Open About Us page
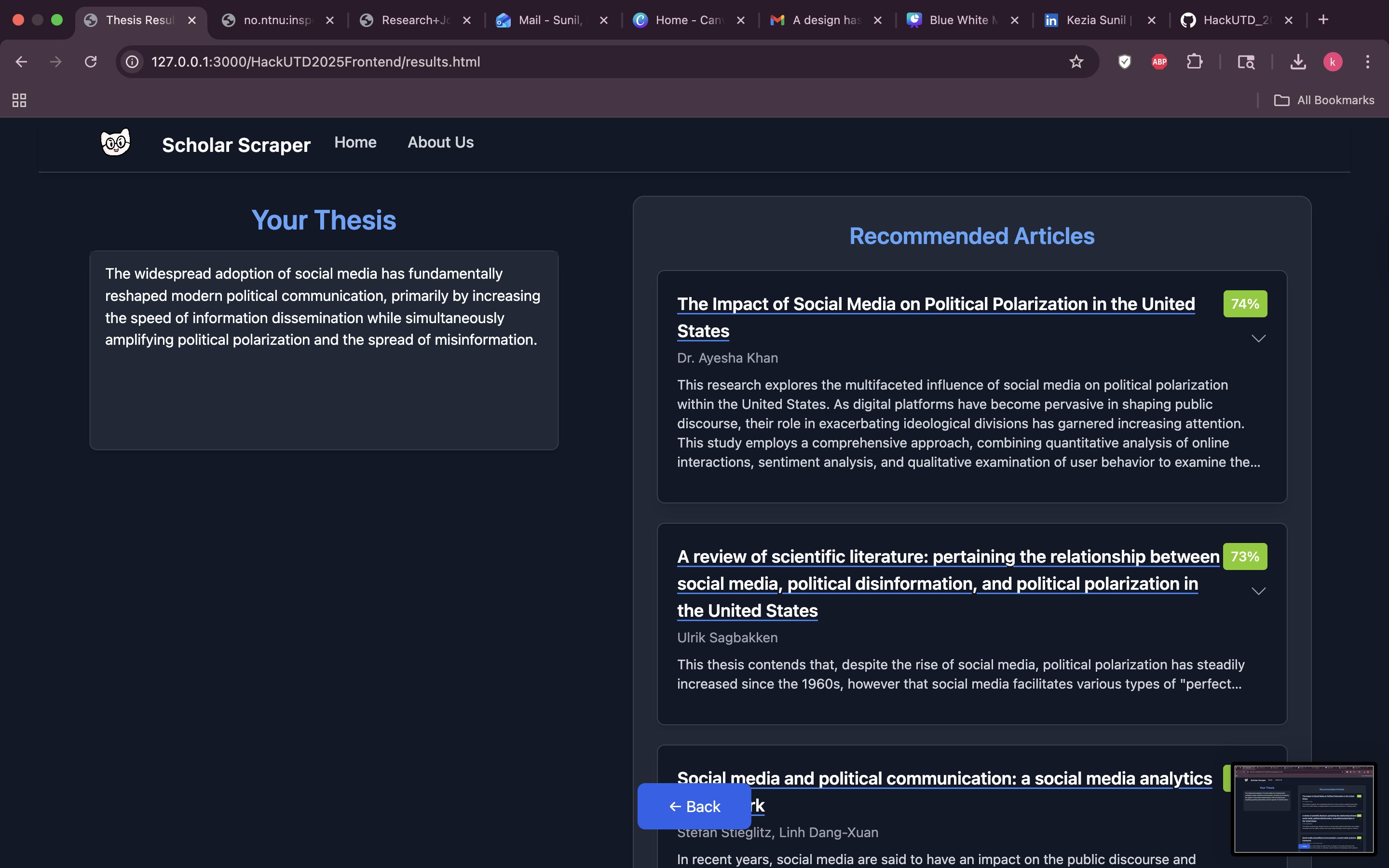This screenshot has height=868, width=1389. (x=440, y=142)
